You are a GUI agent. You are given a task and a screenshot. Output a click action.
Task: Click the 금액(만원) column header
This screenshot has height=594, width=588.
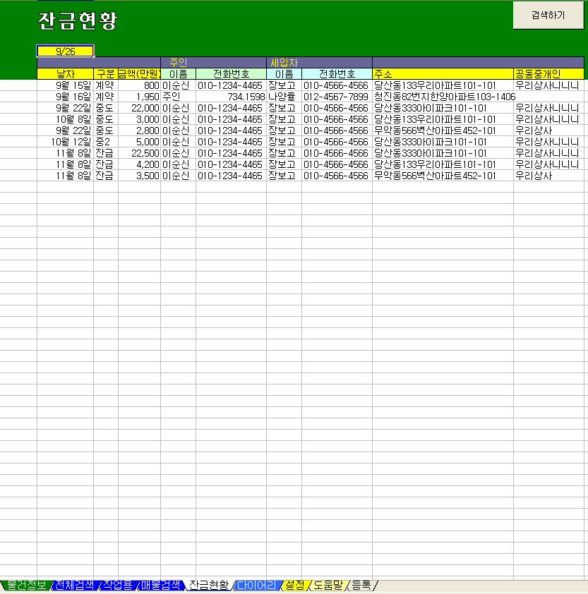pyautogui.click(x=139, y=74)
